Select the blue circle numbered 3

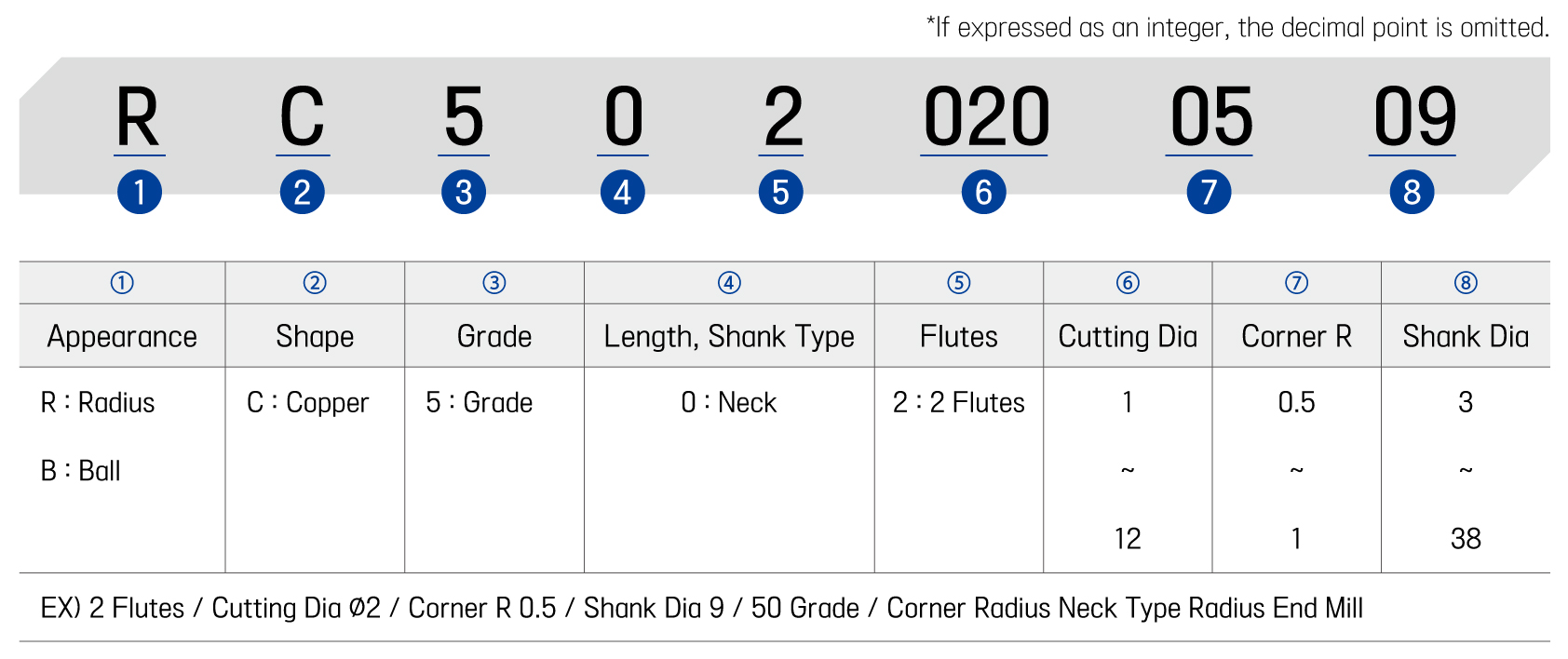click(464, 193)
